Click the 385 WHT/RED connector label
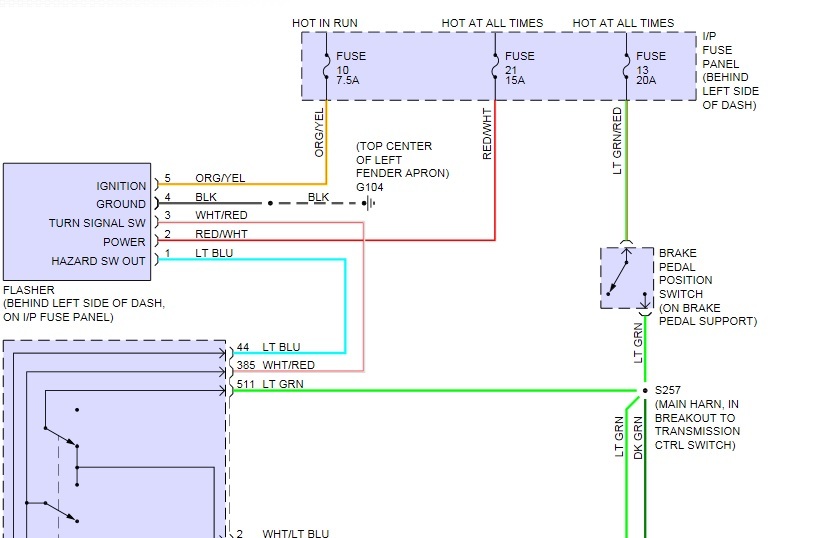824x538 pixels. 275,365
